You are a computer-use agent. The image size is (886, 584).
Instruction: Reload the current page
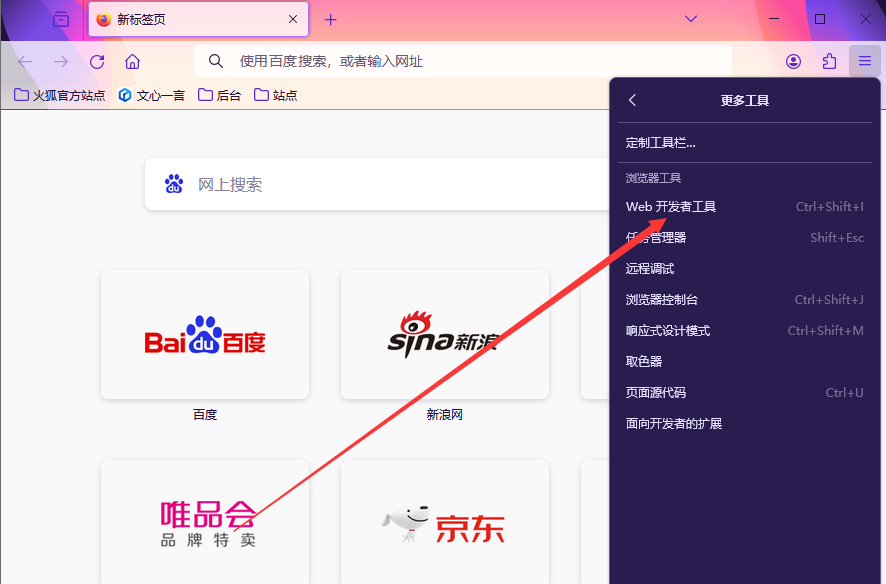[x=97, y=62]
